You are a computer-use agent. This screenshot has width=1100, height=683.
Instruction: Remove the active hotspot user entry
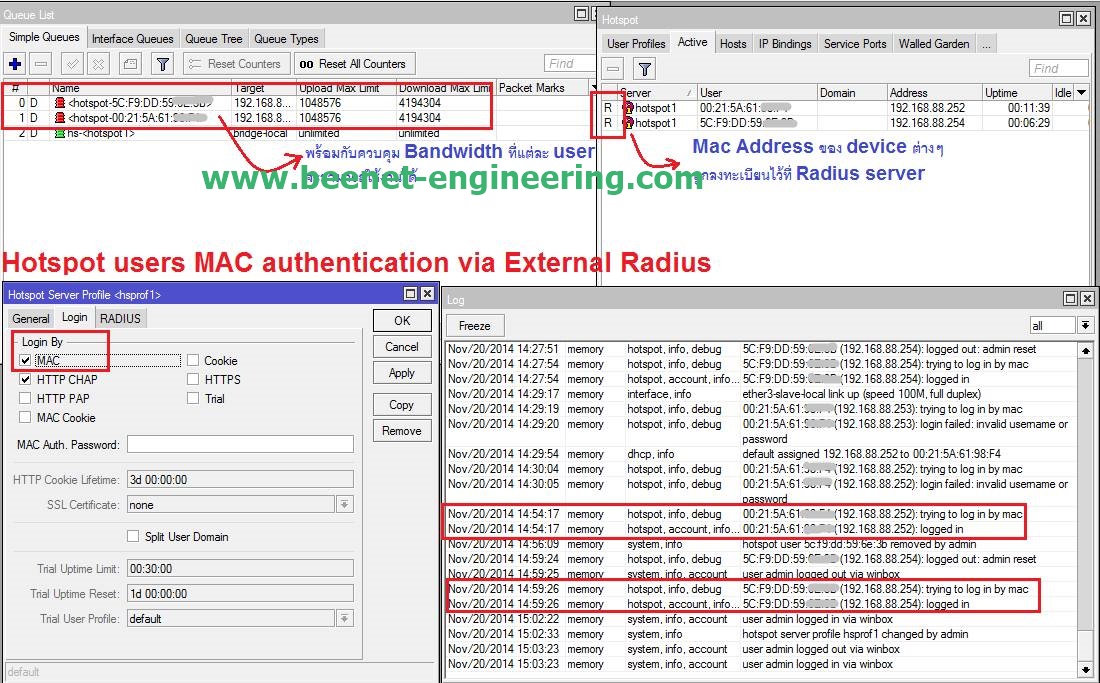[x=613, y=68]
